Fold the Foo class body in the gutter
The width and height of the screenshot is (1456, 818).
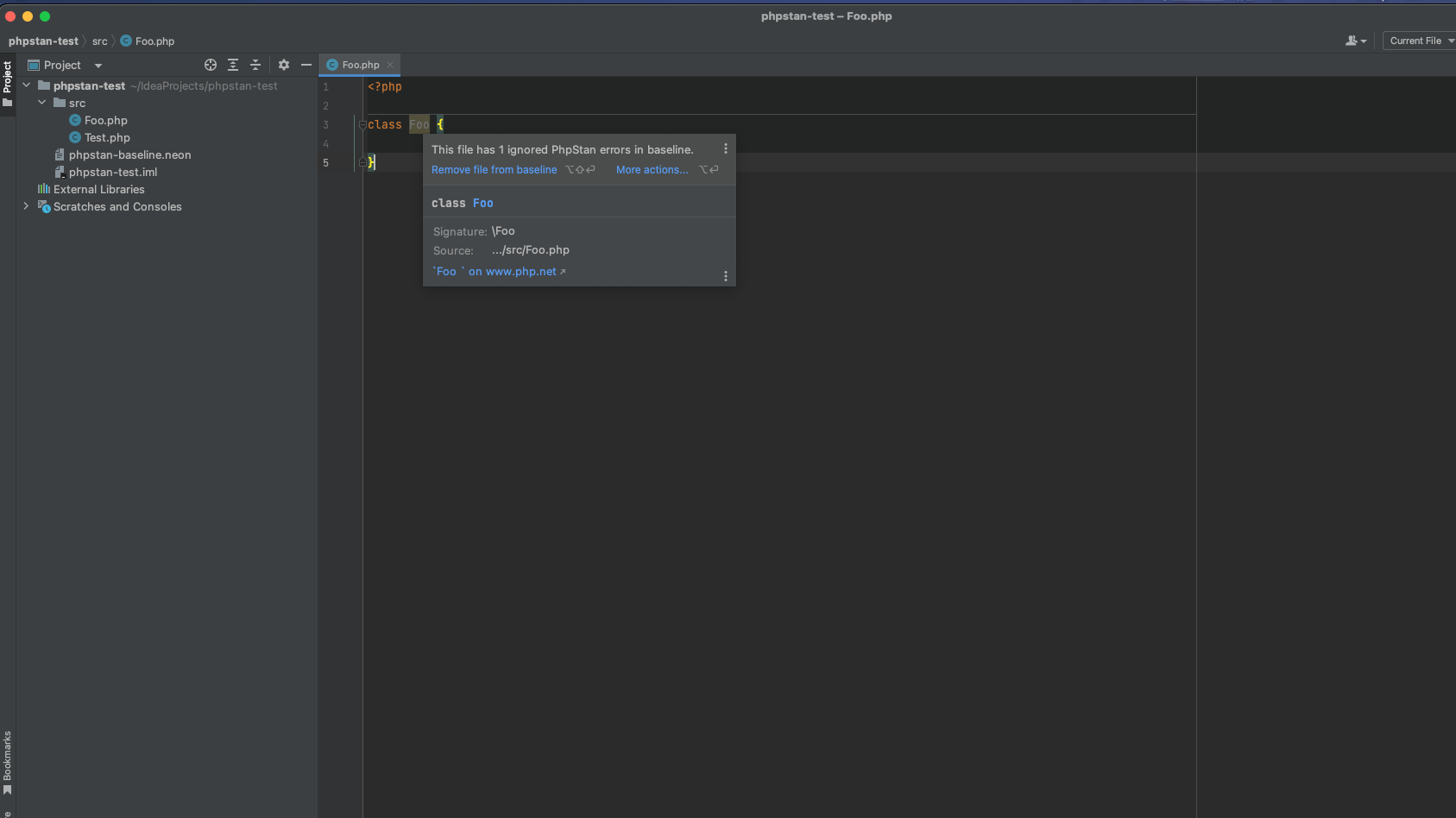tap(362, 124)
